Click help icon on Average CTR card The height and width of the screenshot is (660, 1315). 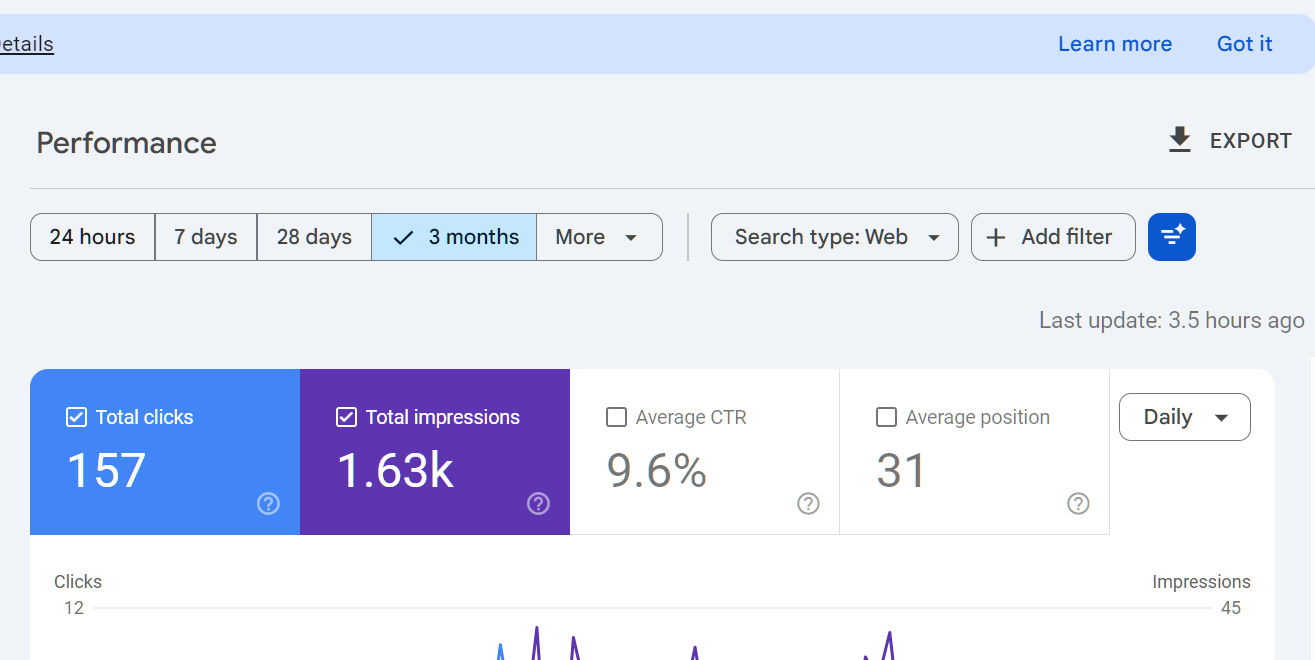(808, 504)
